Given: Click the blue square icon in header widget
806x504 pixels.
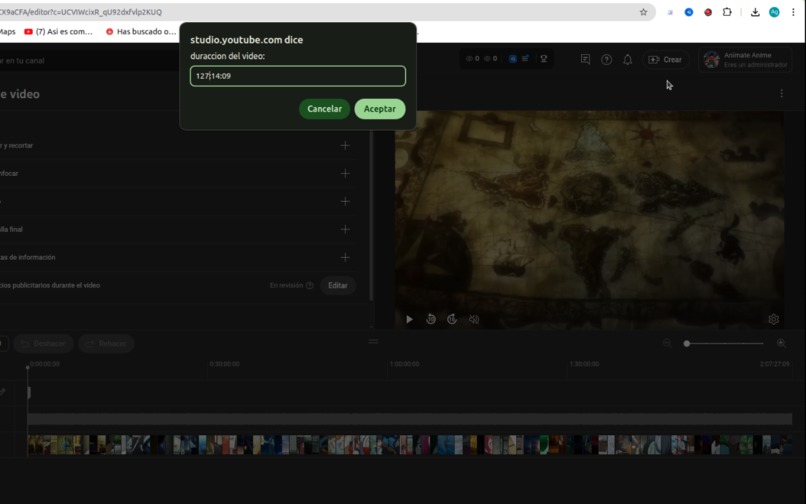Looking at the screenshot, I should pyautogui.click(x=512, y=59).
